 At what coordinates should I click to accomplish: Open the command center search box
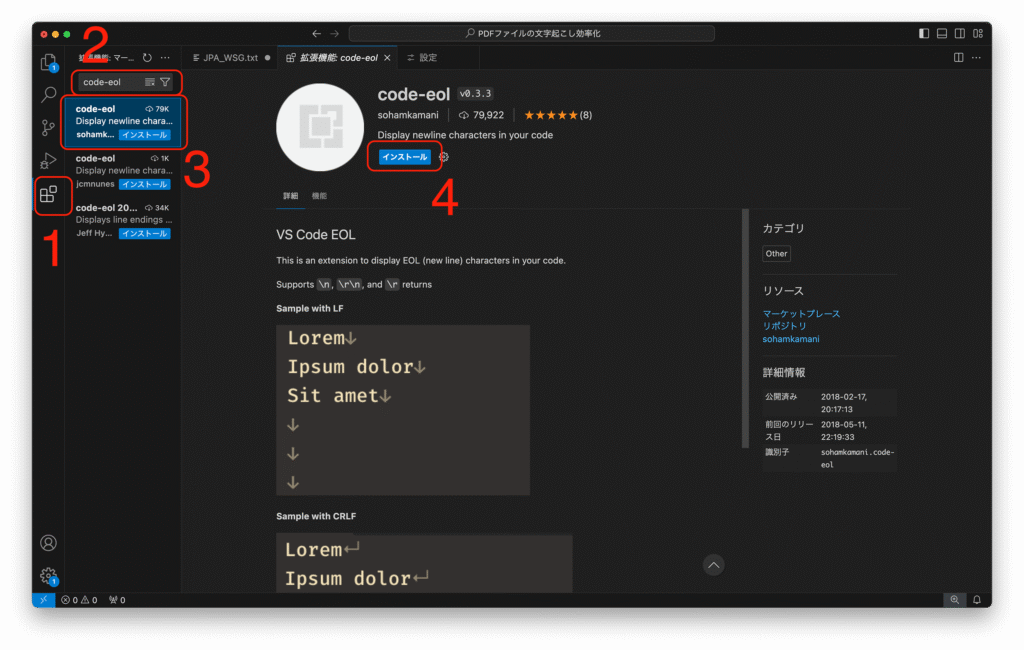(x=532, y=33)
